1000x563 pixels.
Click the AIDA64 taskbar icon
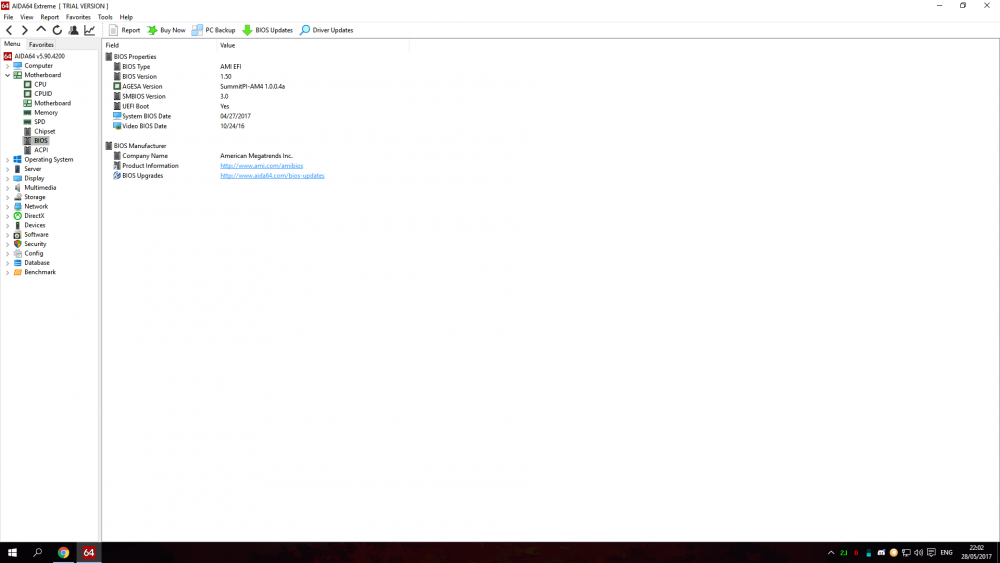[89, 552]
